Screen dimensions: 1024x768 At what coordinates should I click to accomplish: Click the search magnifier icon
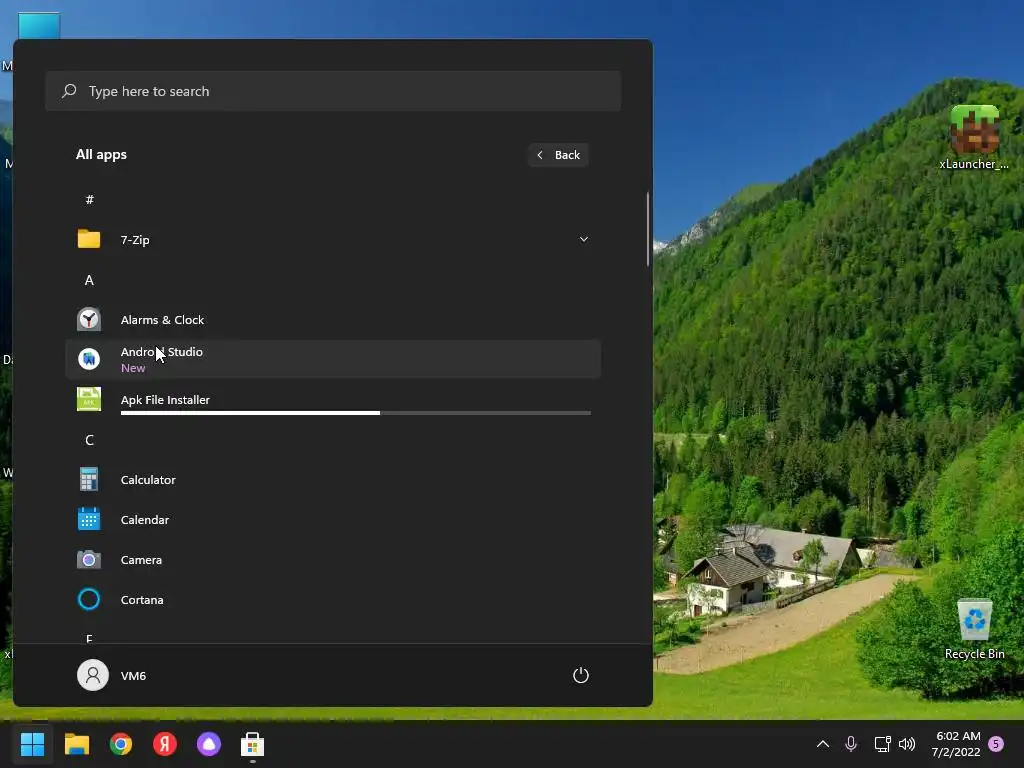(69, 91)
